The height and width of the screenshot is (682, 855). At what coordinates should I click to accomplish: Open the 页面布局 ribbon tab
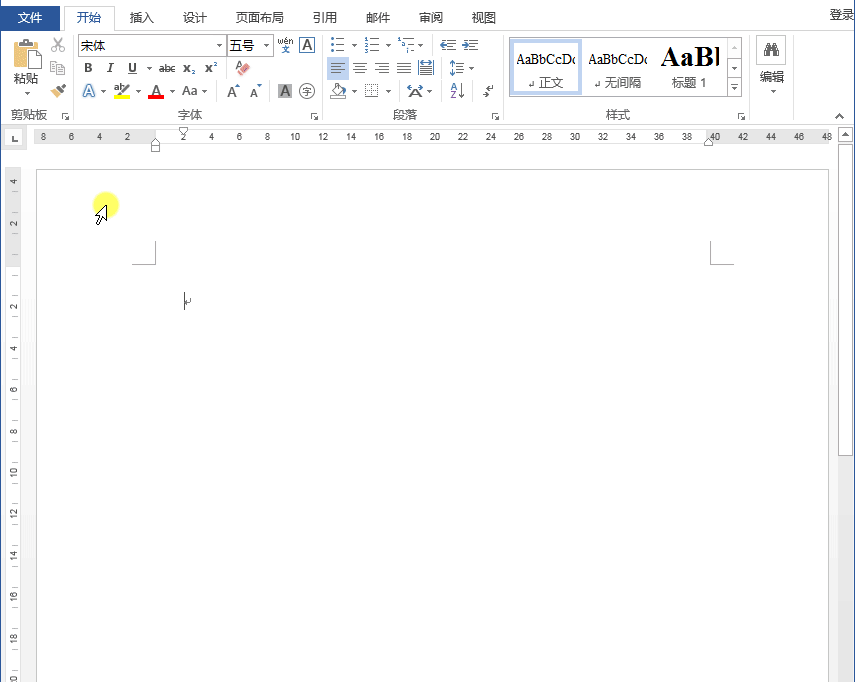point(259,17)
